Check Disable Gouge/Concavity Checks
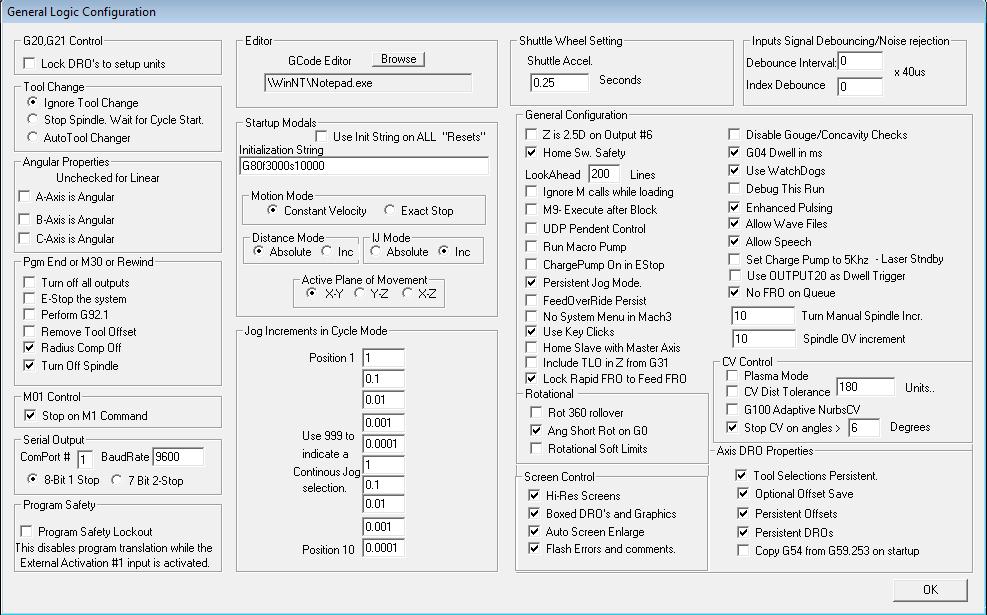987x615 pixels. point(734,134)
